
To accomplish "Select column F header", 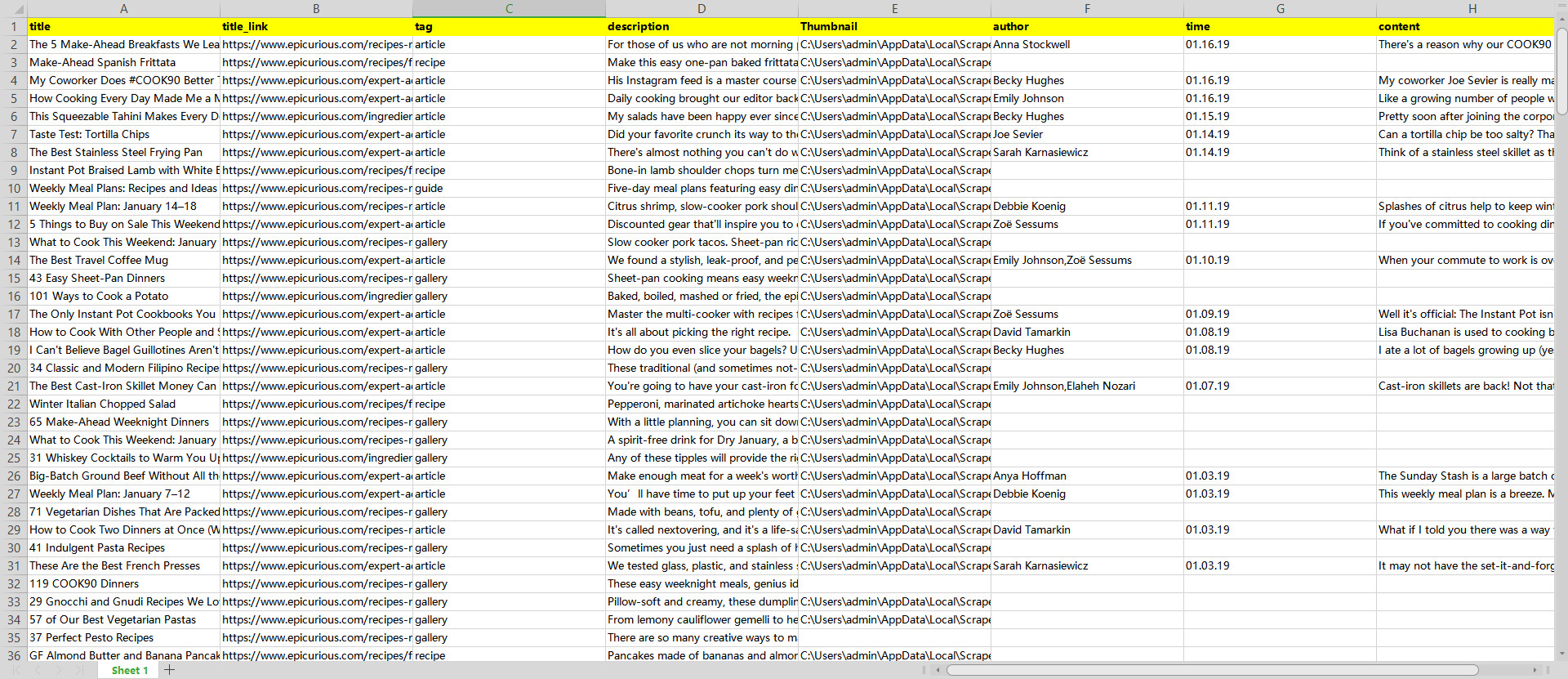I will tap(1087, 9).
